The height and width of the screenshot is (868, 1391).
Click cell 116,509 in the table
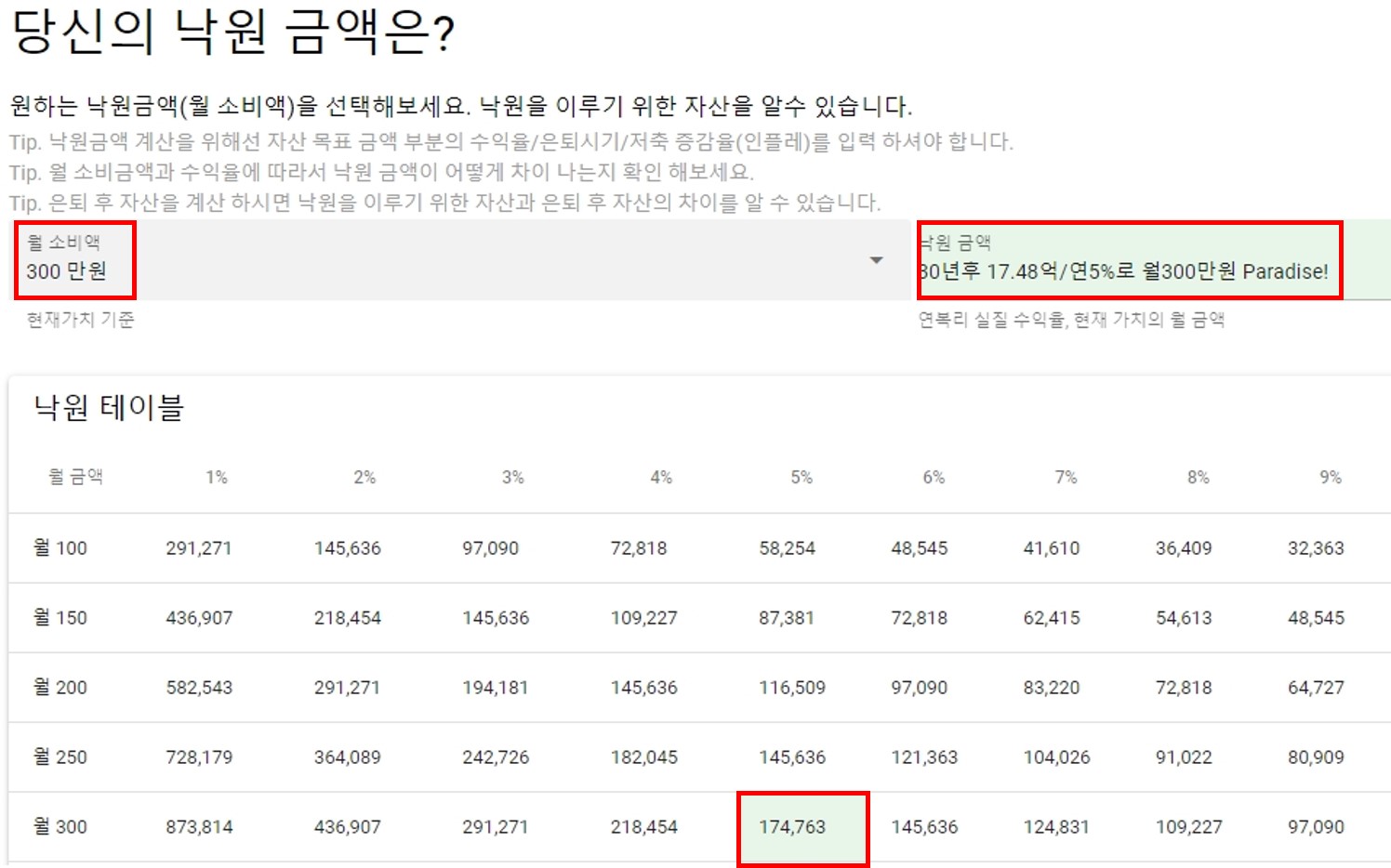coord(792,688)
